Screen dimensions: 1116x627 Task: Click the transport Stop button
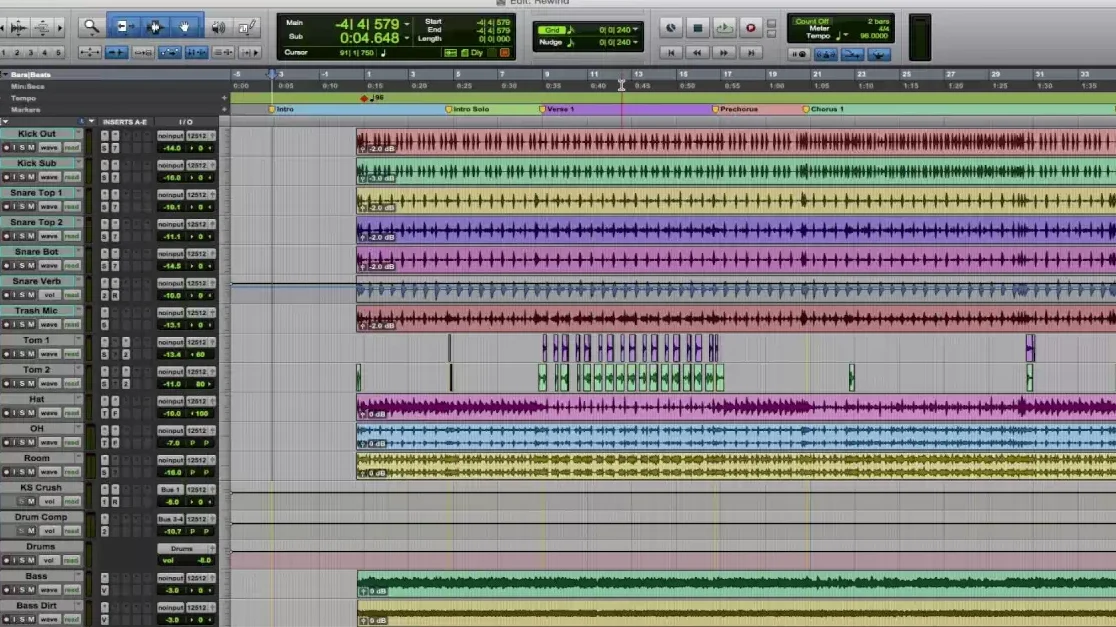pyautogui.click(x=698, y=28)
